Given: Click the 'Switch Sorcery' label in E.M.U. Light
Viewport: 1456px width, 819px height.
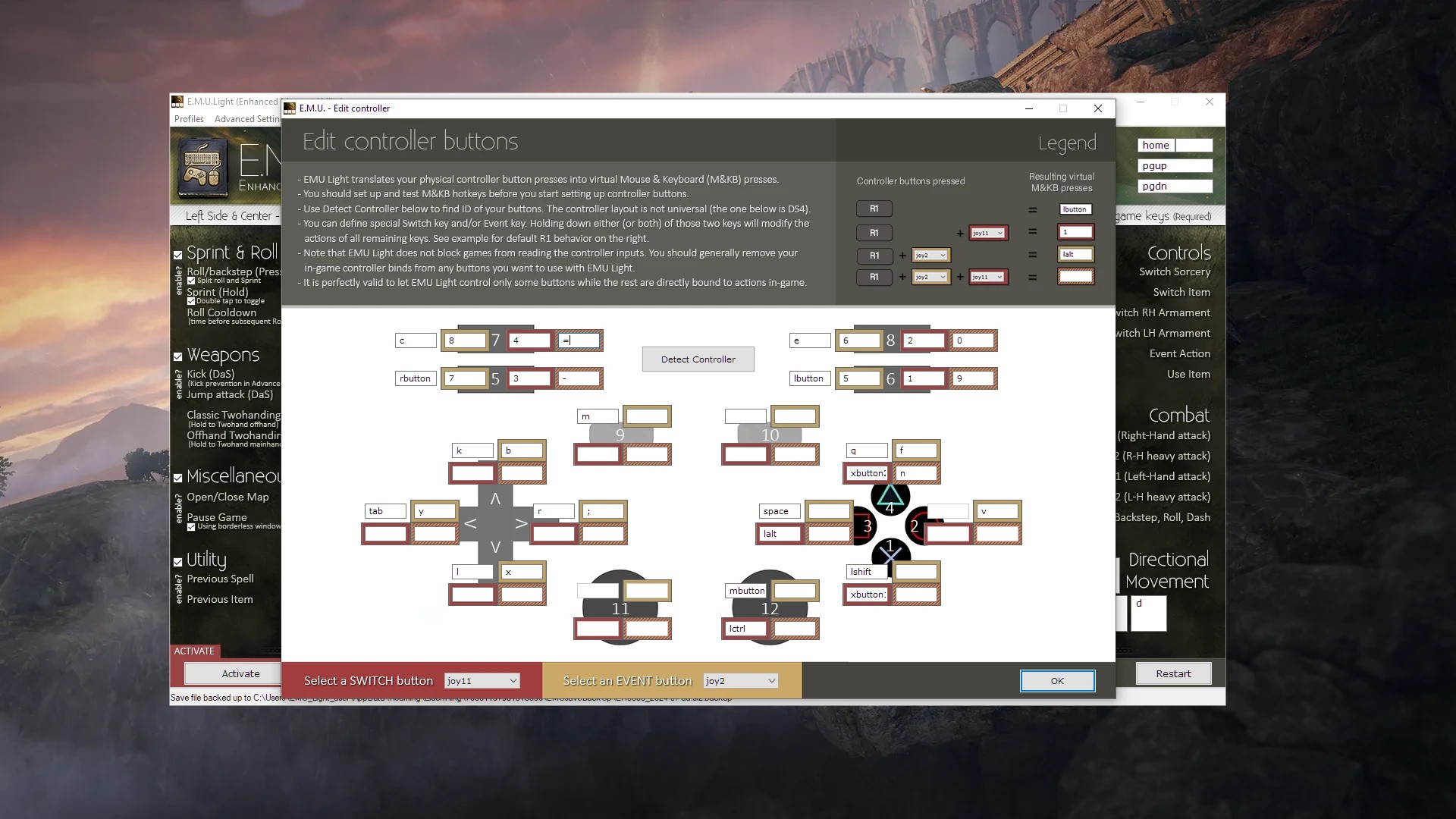Looking at the screenshot, I should pos(1175,271).
